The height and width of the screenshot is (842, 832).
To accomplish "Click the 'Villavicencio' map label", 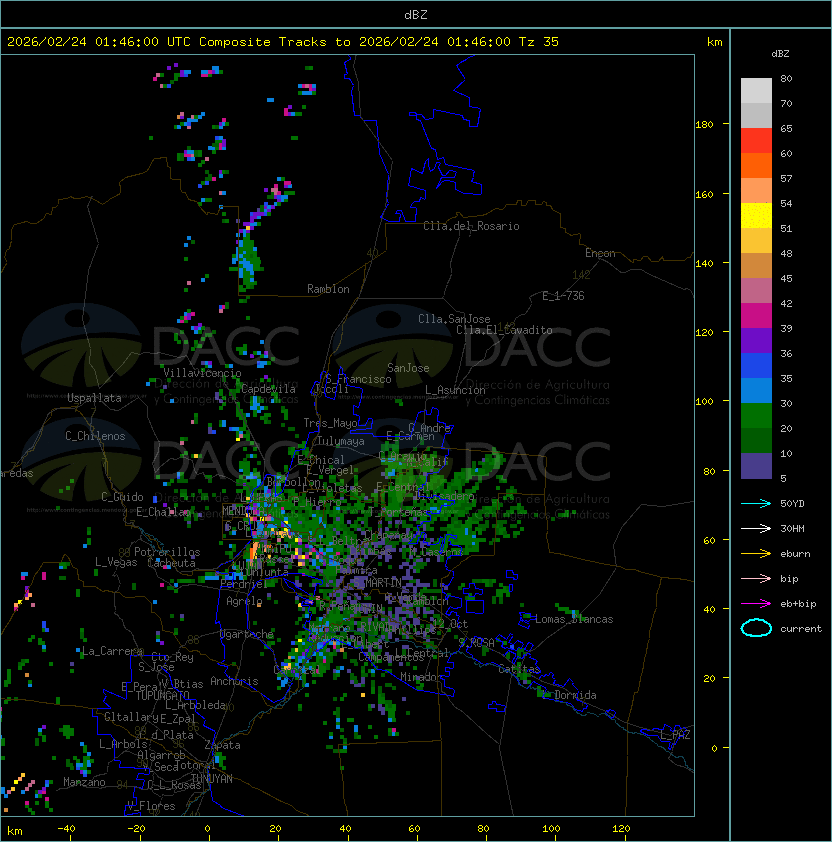I will coord(202,373).
